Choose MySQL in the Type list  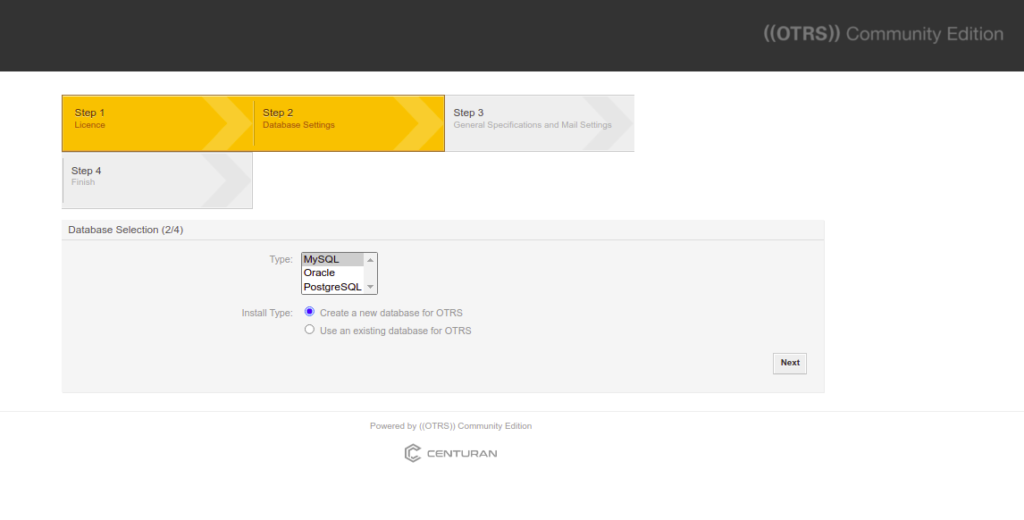(332, 259)
